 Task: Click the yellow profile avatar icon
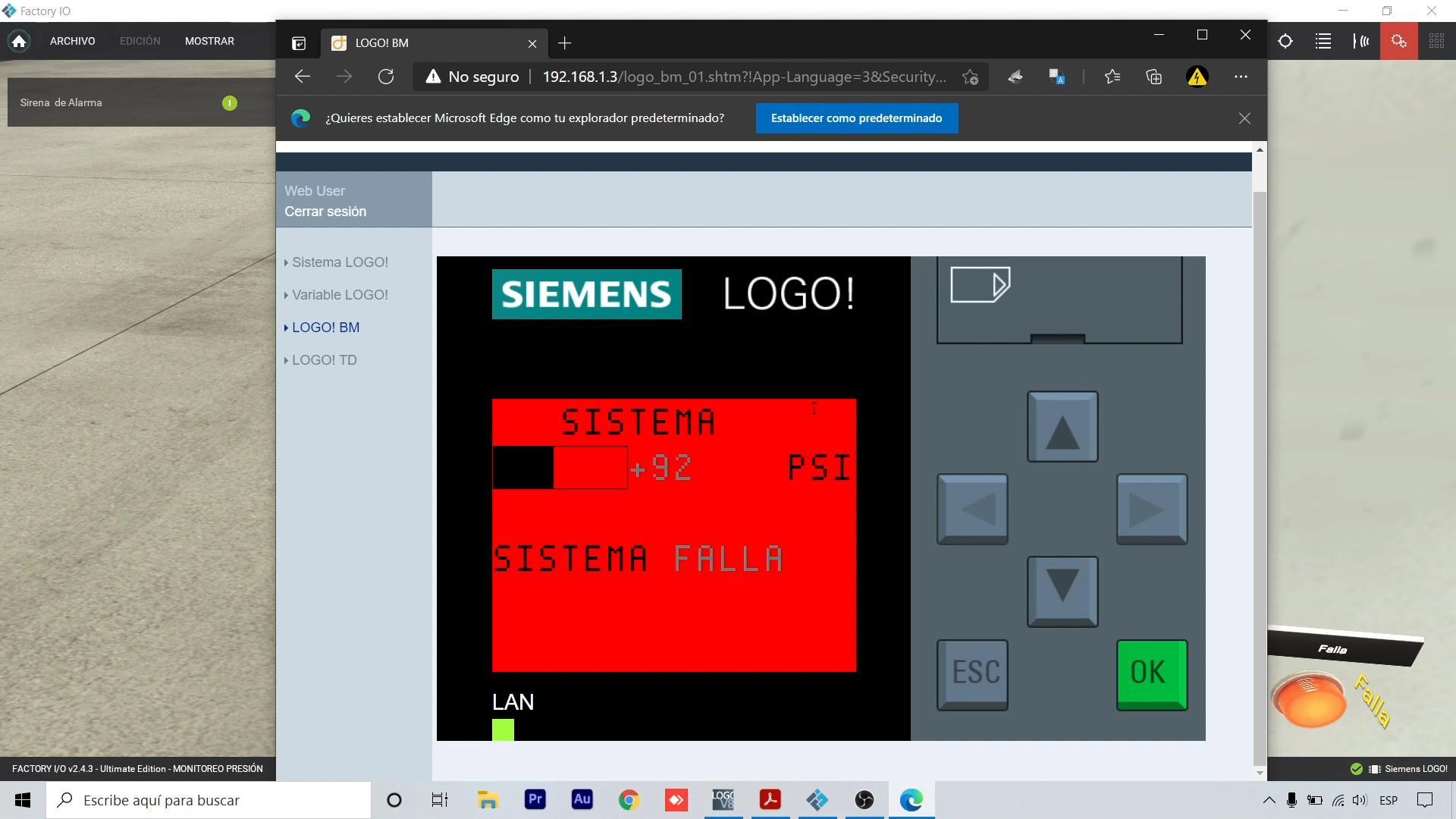click(x=1197, y=77)
